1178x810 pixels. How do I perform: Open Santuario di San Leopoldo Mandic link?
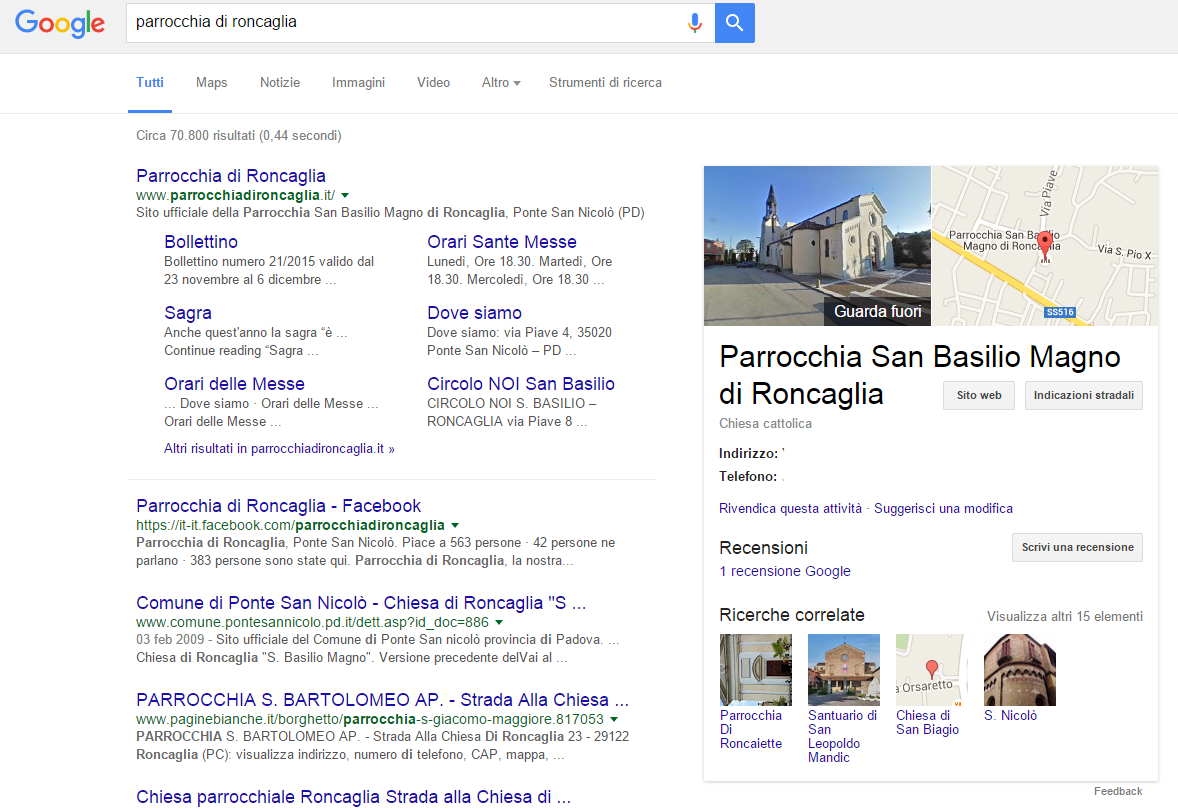click(842, 736)
